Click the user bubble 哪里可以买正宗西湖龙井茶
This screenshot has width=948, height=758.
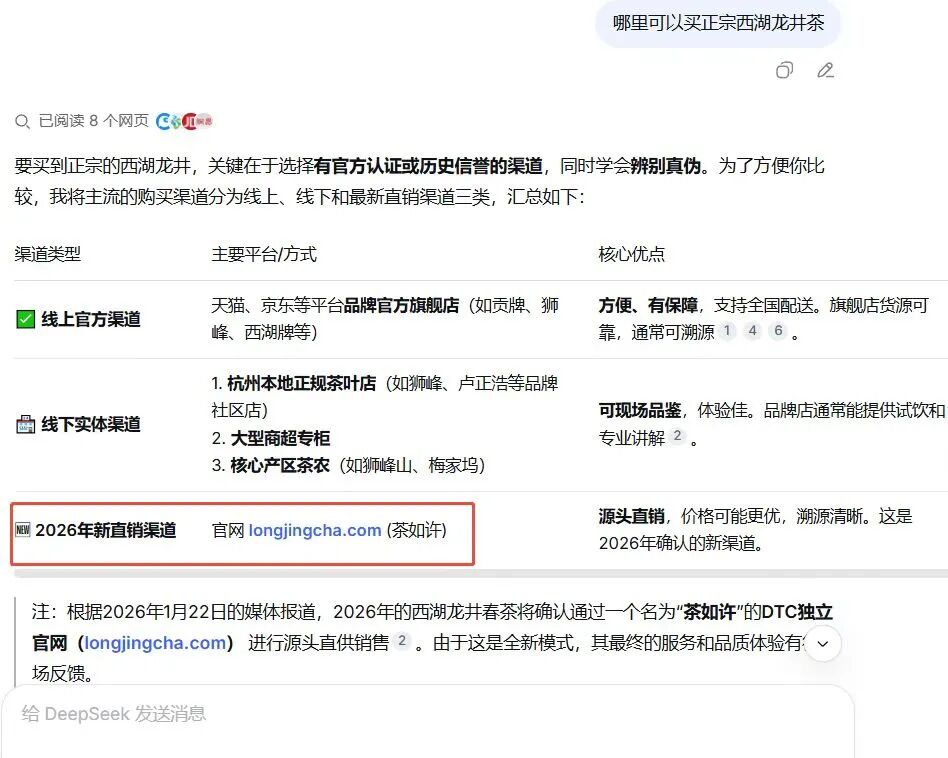pyautogui.click(x=718, y=23)
